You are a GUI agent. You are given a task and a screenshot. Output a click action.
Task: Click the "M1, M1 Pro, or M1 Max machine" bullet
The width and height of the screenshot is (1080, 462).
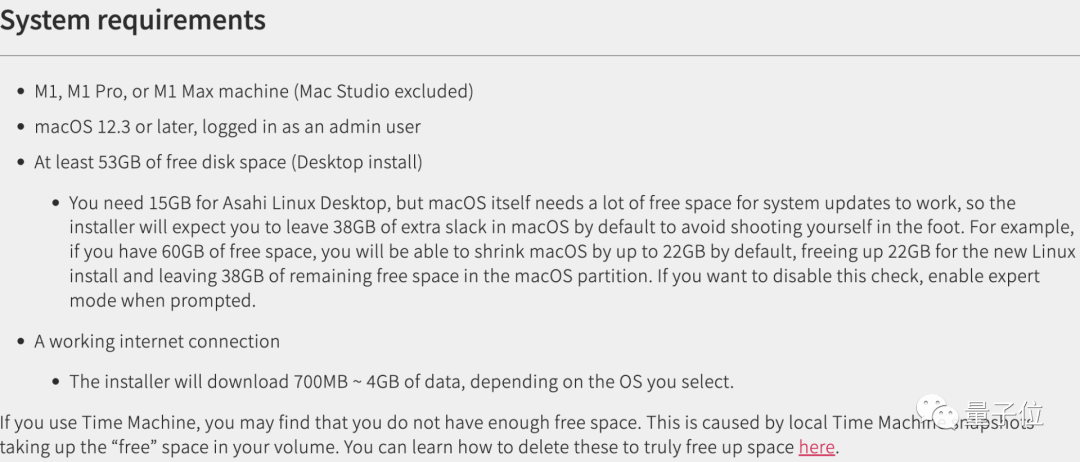162,91
